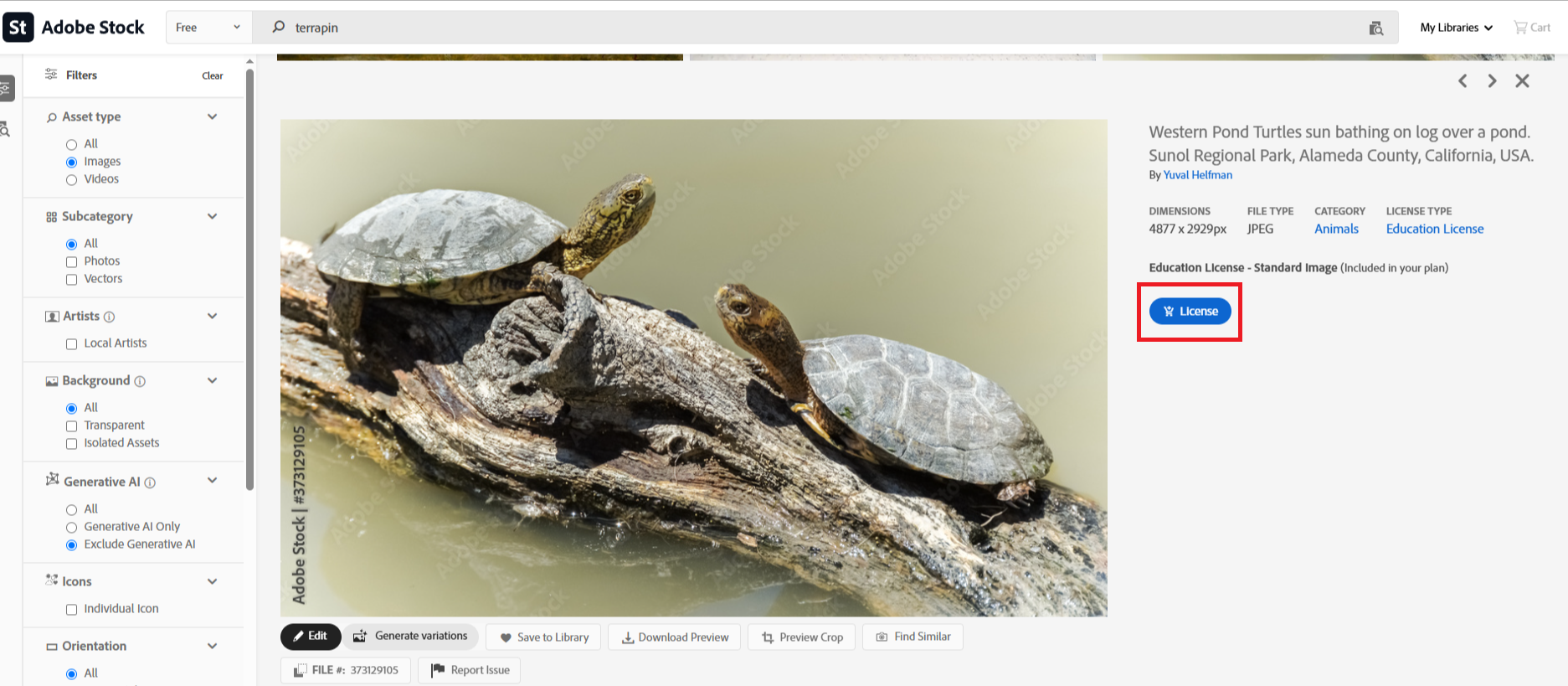Click the visual search camera icon
Viewport: 1568px width, 686px height.
click(x=1375, y=28)
